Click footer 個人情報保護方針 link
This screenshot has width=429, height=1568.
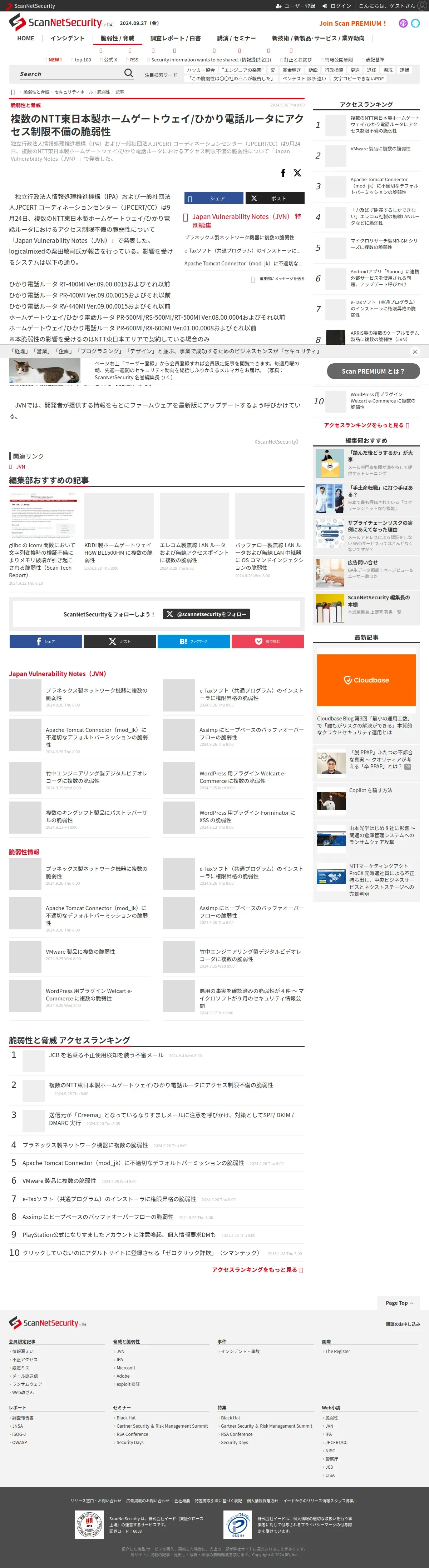pyautogui.click(x=262, y=1500)
